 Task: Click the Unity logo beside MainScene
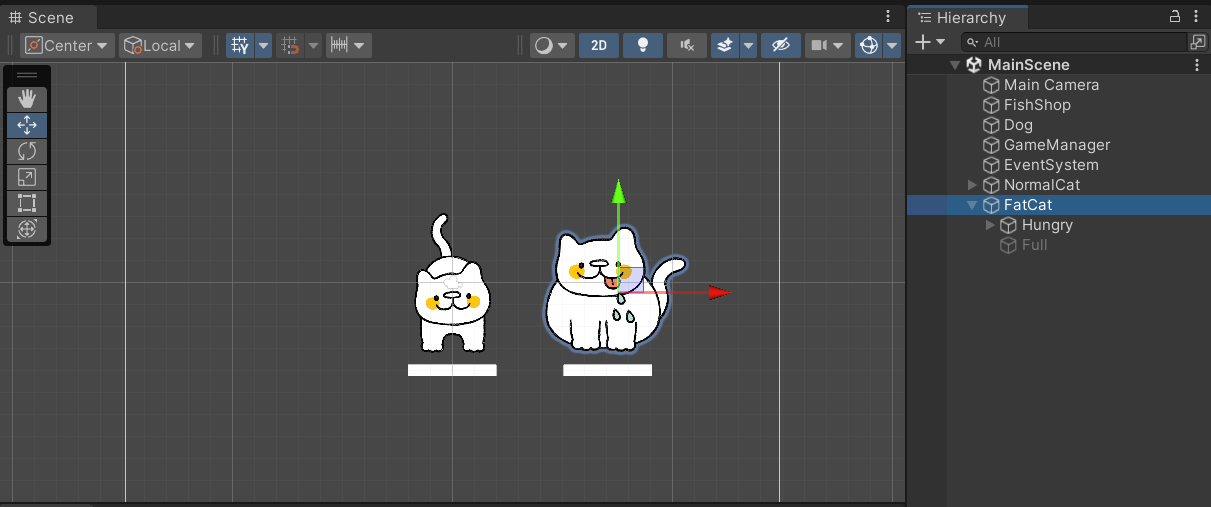point(974,65)
